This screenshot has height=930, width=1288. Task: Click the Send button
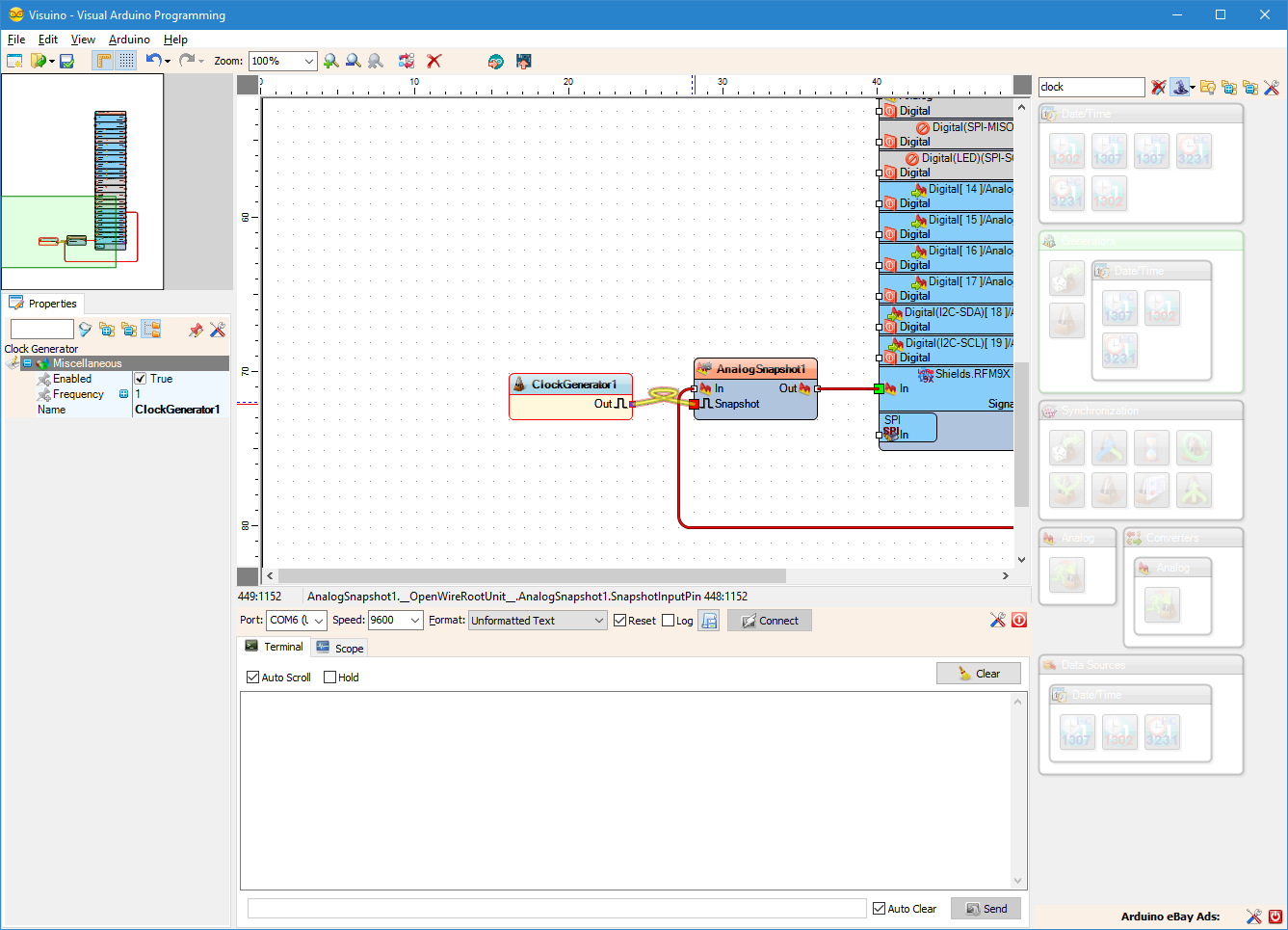986,909
